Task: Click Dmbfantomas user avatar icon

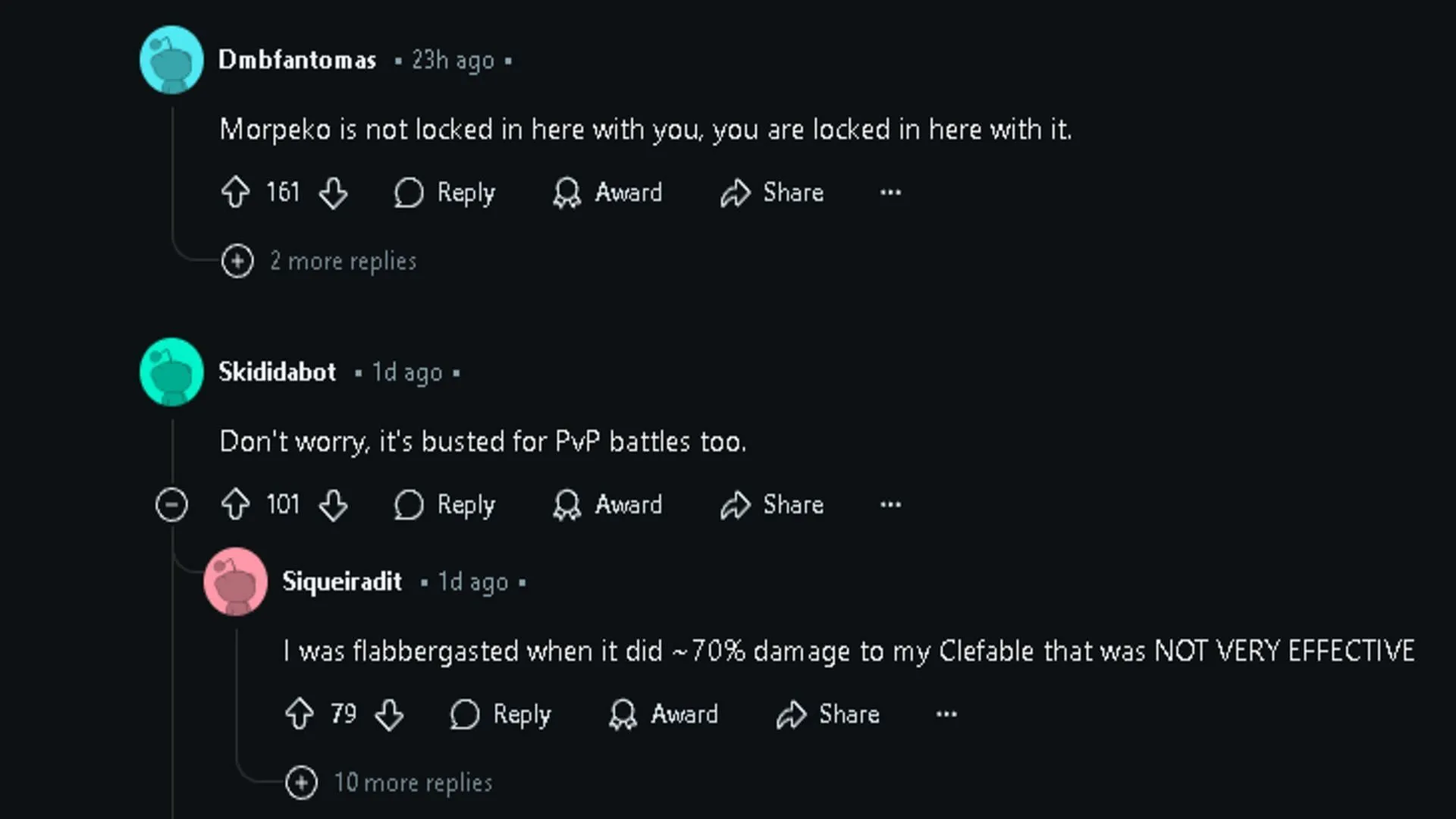Action: pos(171,60)
